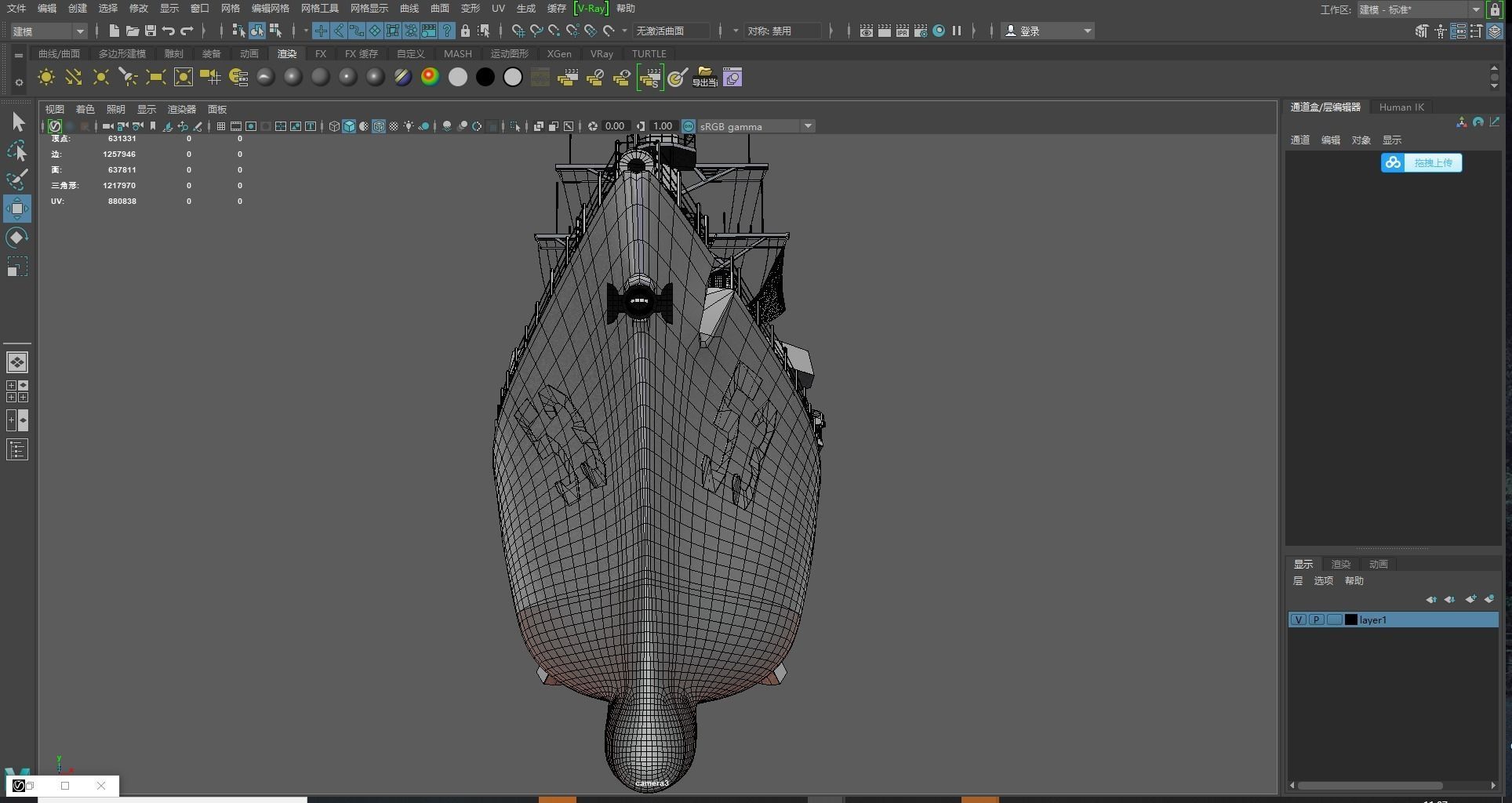Toggle the viewport grid icon
Image resolution: width=1512 pixels, height=803 pixels.
click(x=221, y=126)
